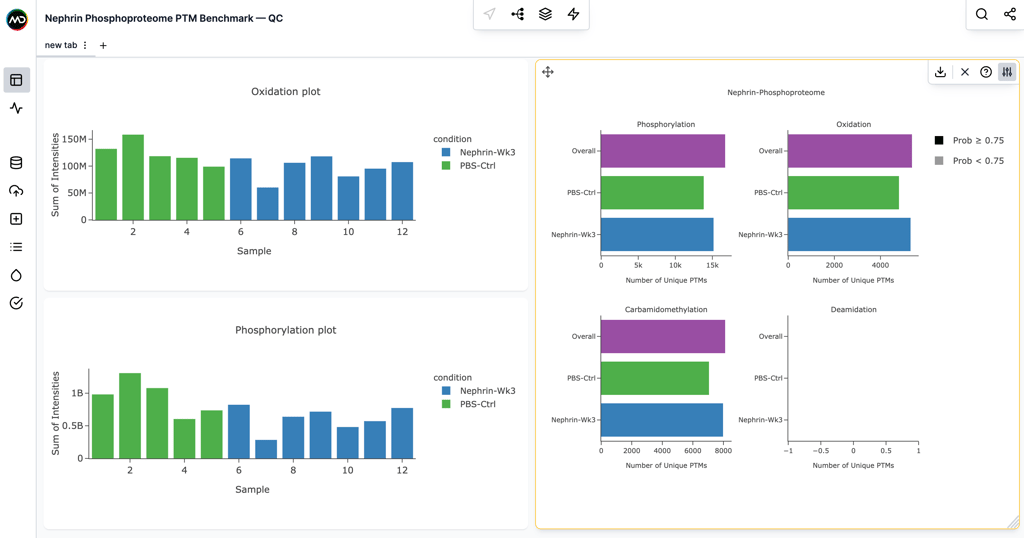Click the cloud upload icon in sidebar
Screen dimensions: 1024x538
(16, 191)
